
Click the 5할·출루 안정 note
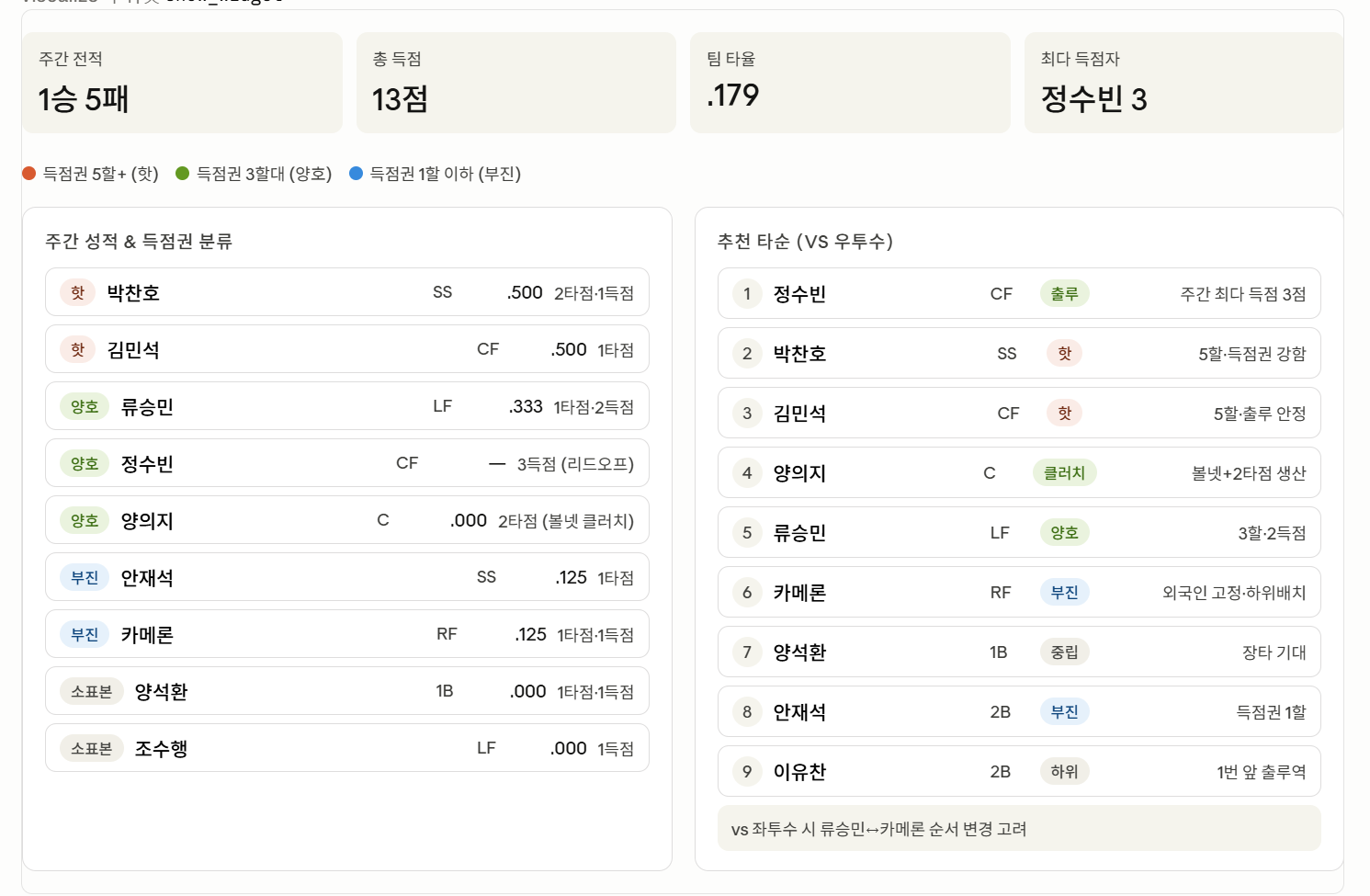pos(1260,414)
